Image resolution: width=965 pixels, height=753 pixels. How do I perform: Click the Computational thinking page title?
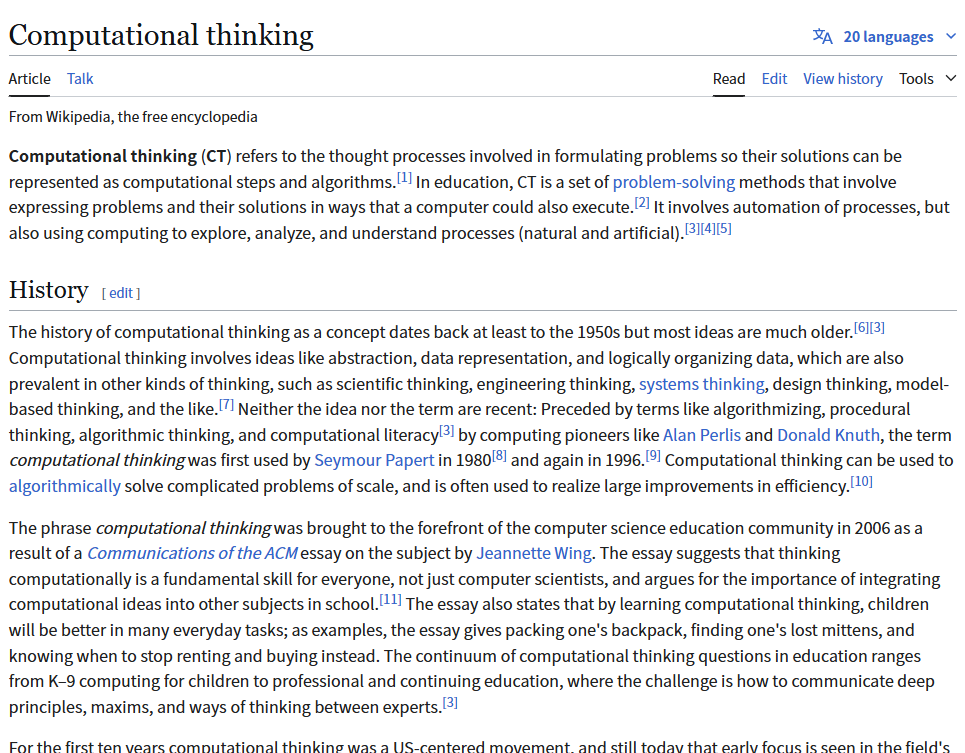[x=161, y=35]
